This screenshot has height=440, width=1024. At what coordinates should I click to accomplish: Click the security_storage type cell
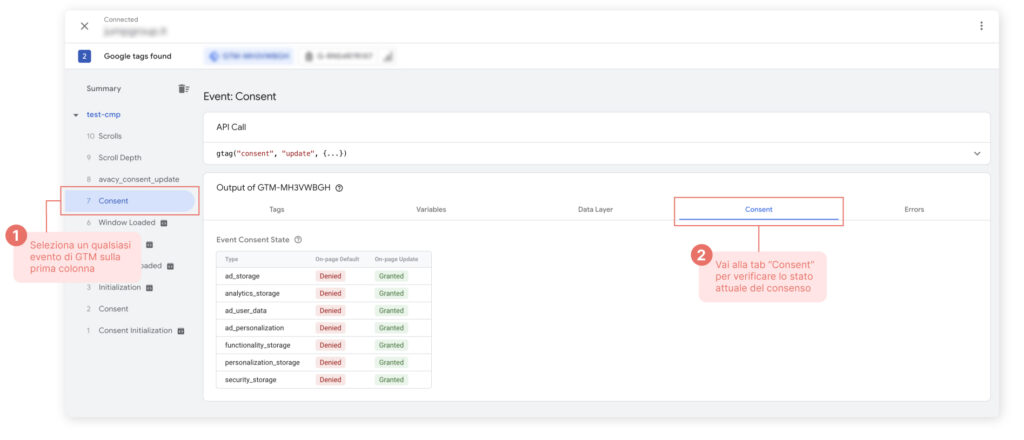point(250,380)
